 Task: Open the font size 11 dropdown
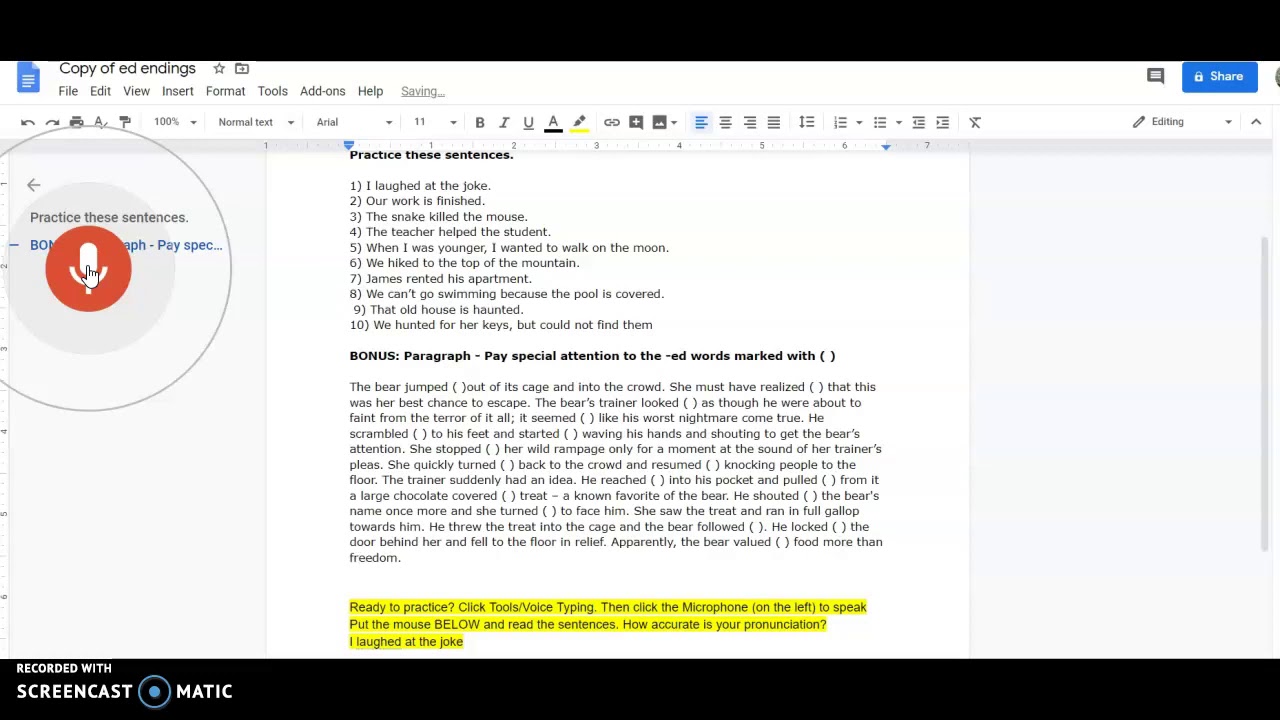435,122
